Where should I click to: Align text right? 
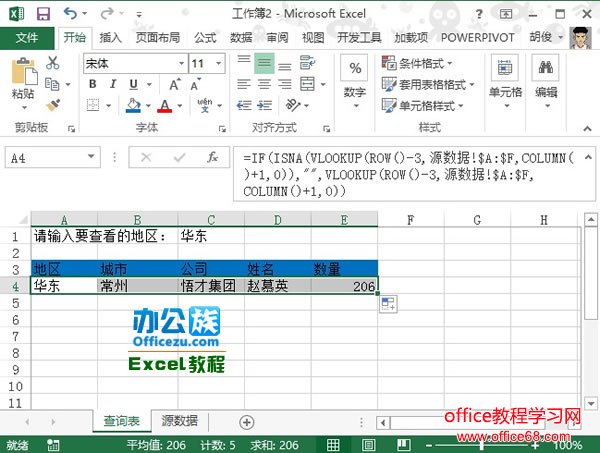[284, 84]
